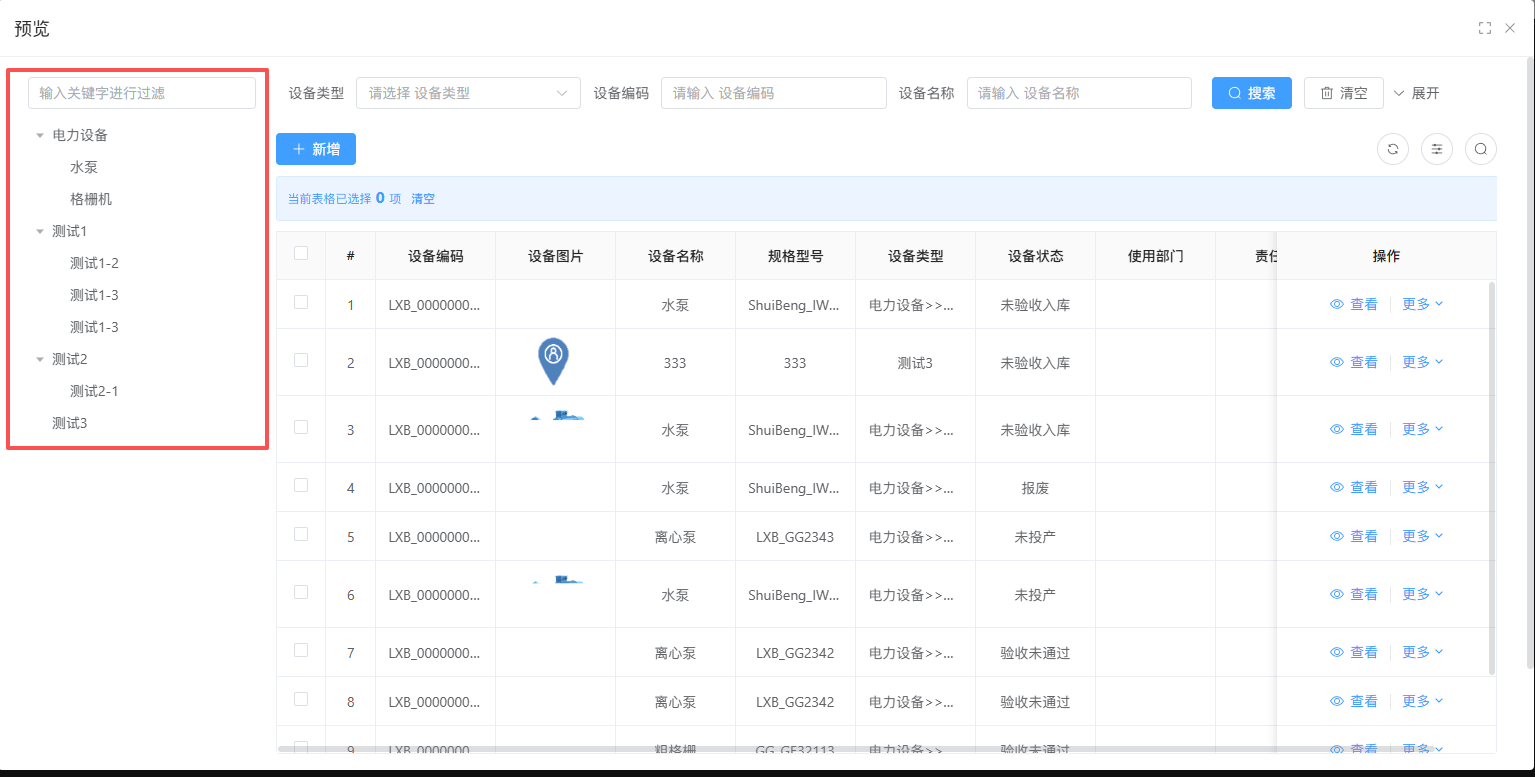The image size is (1535, 777).
Task: Click the 设备编码 input field
Action: point(773,93)
